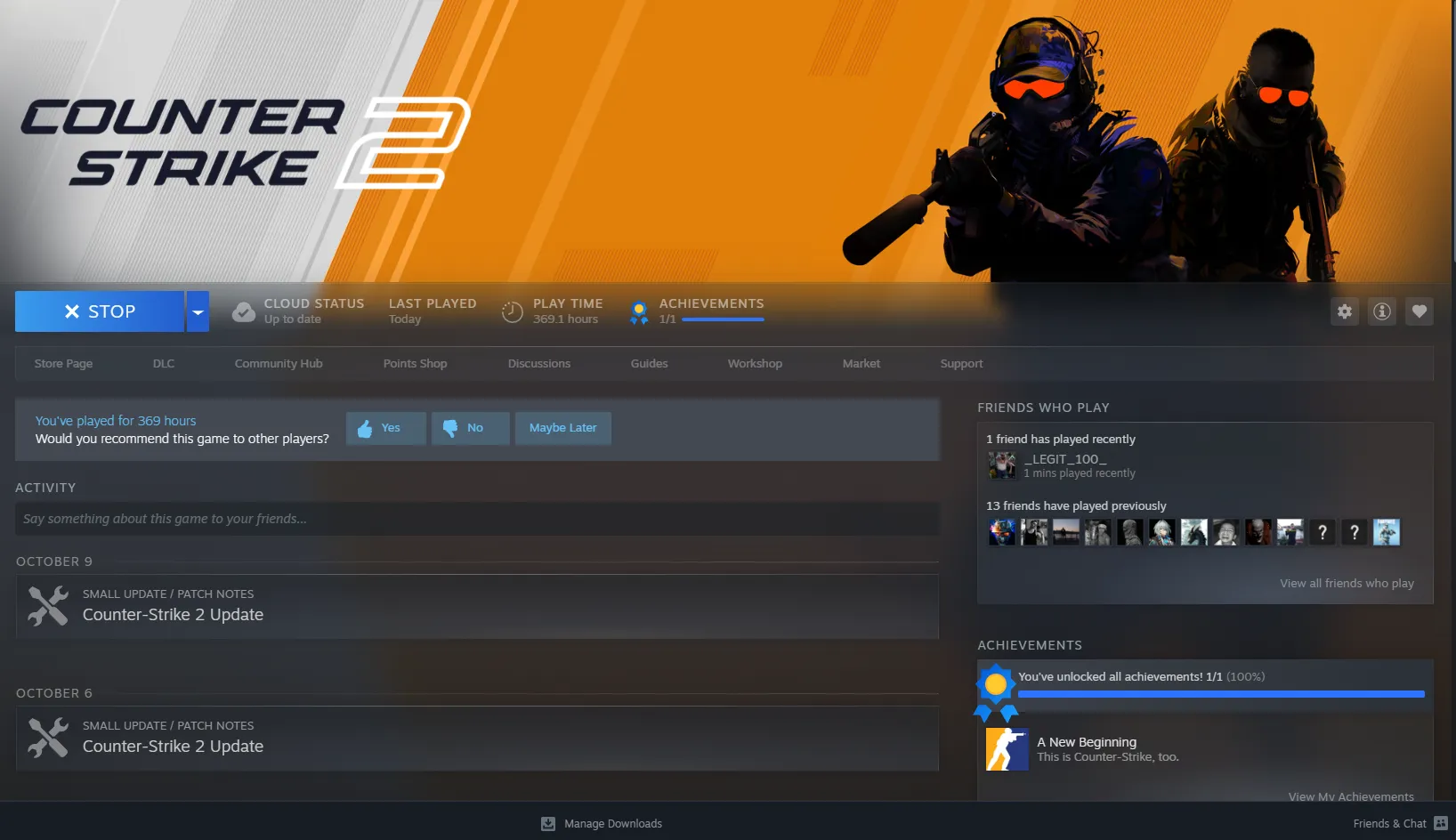Open game settings gear icon
Viewport: 1456px width, 840px height.
(x=1344, y=311)
